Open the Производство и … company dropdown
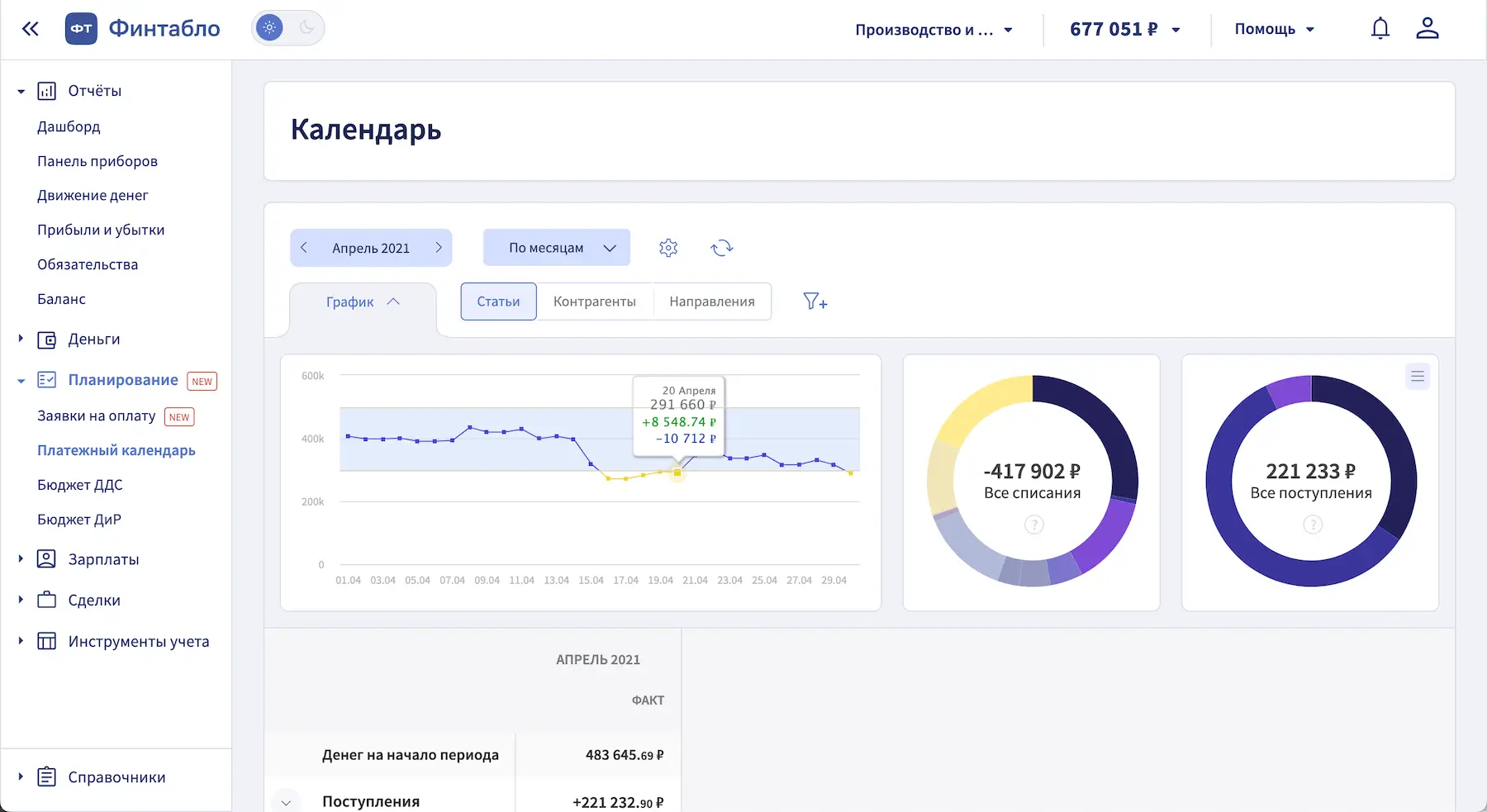 (x=934, y=30)
